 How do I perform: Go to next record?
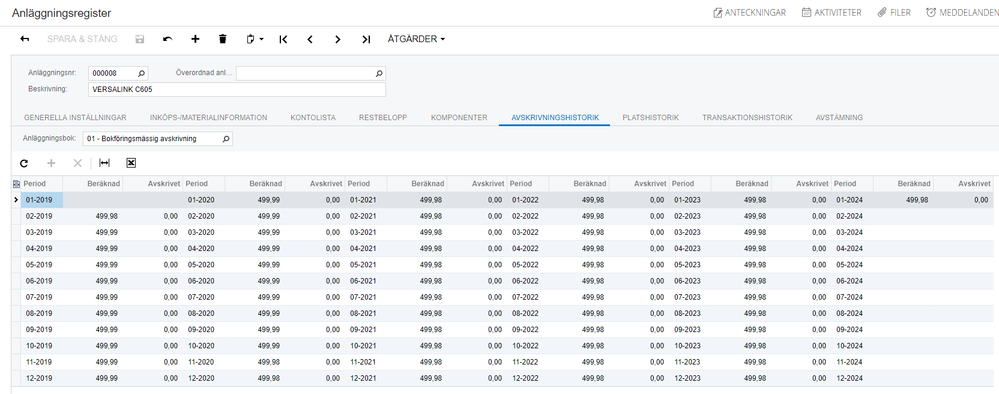click(x=338, y=39)
